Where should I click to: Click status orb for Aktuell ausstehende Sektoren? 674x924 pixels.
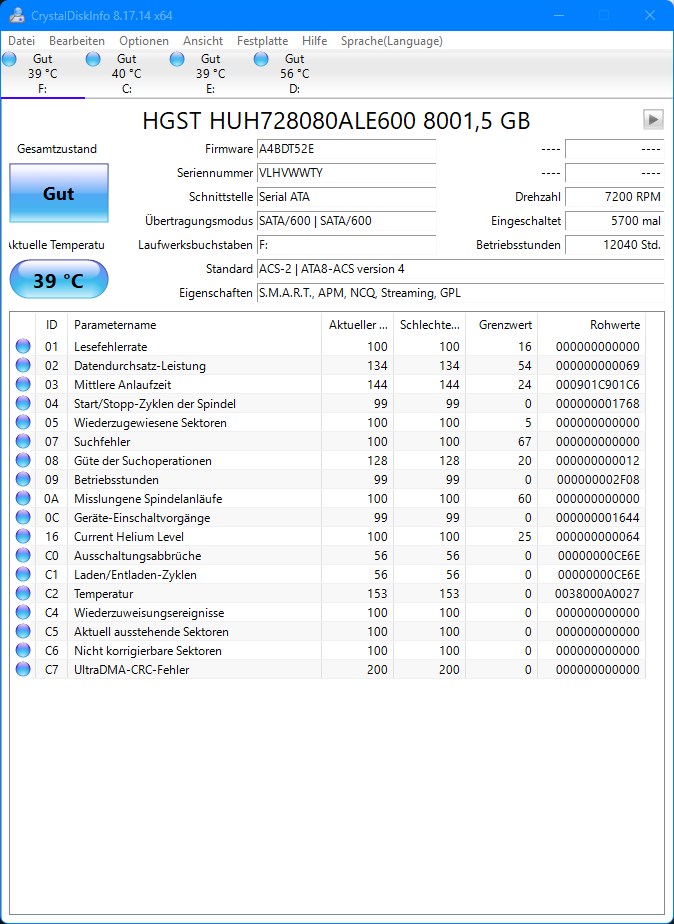(23, 632)
